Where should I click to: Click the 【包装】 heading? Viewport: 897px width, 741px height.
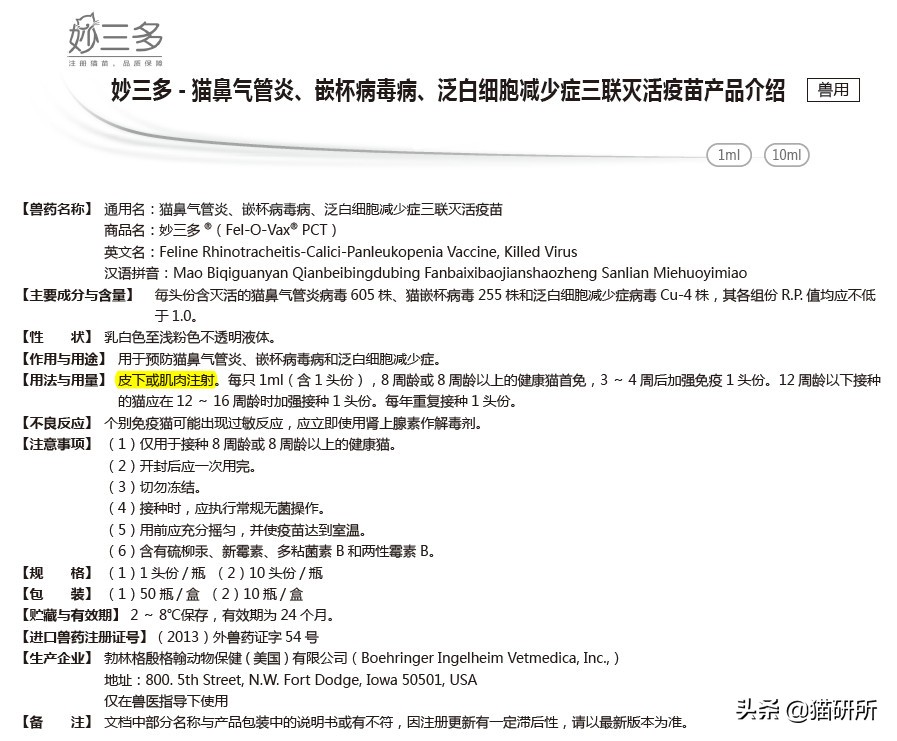click(56, 595)
